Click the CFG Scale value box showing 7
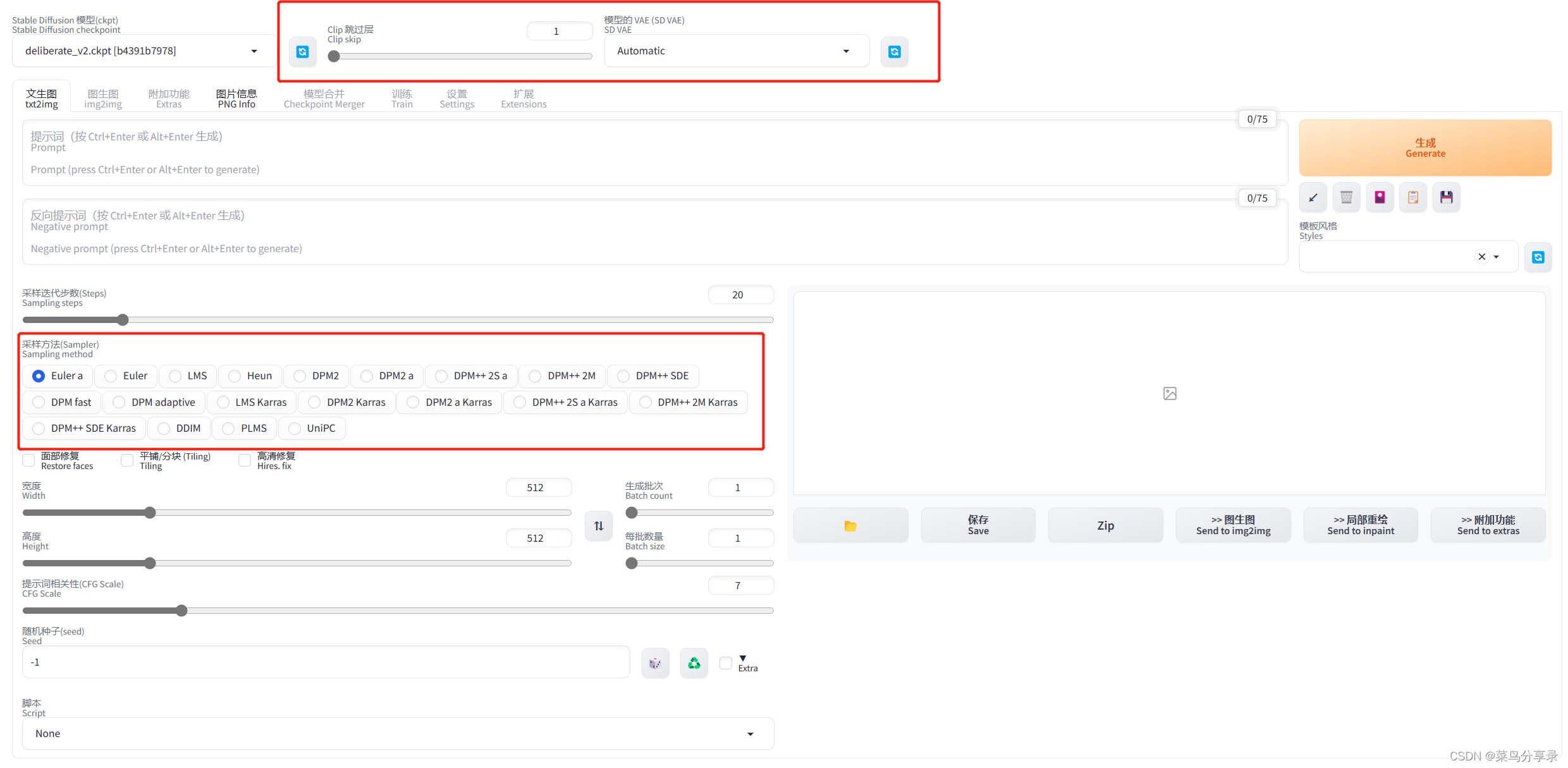Screen dimensions: 1568x768 741,585
